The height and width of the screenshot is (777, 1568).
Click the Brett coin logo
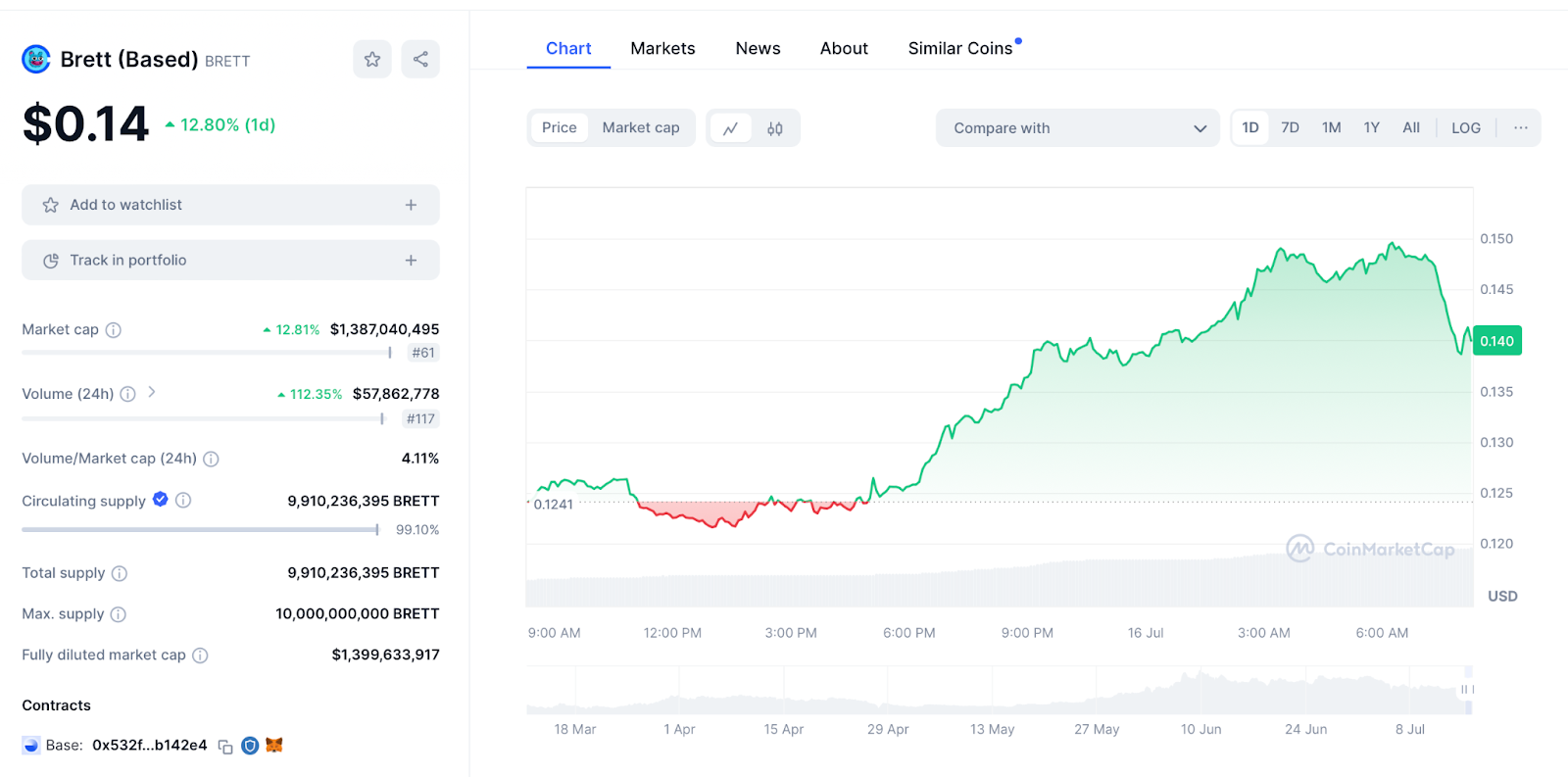click(36, 60)
